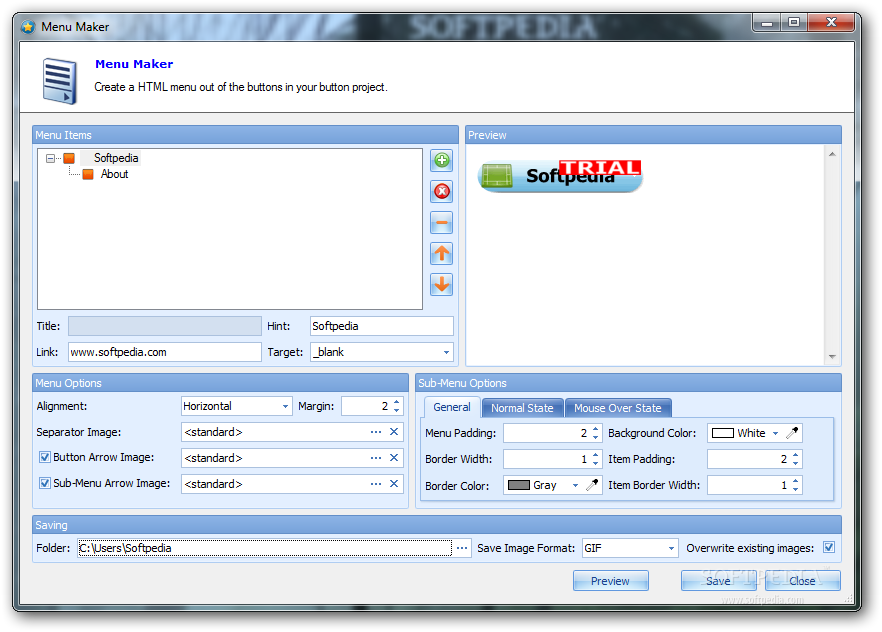Screen dimensions: 882x632
Task: Click the Preview panel scroll up arrow
Action: coord(832,154)
